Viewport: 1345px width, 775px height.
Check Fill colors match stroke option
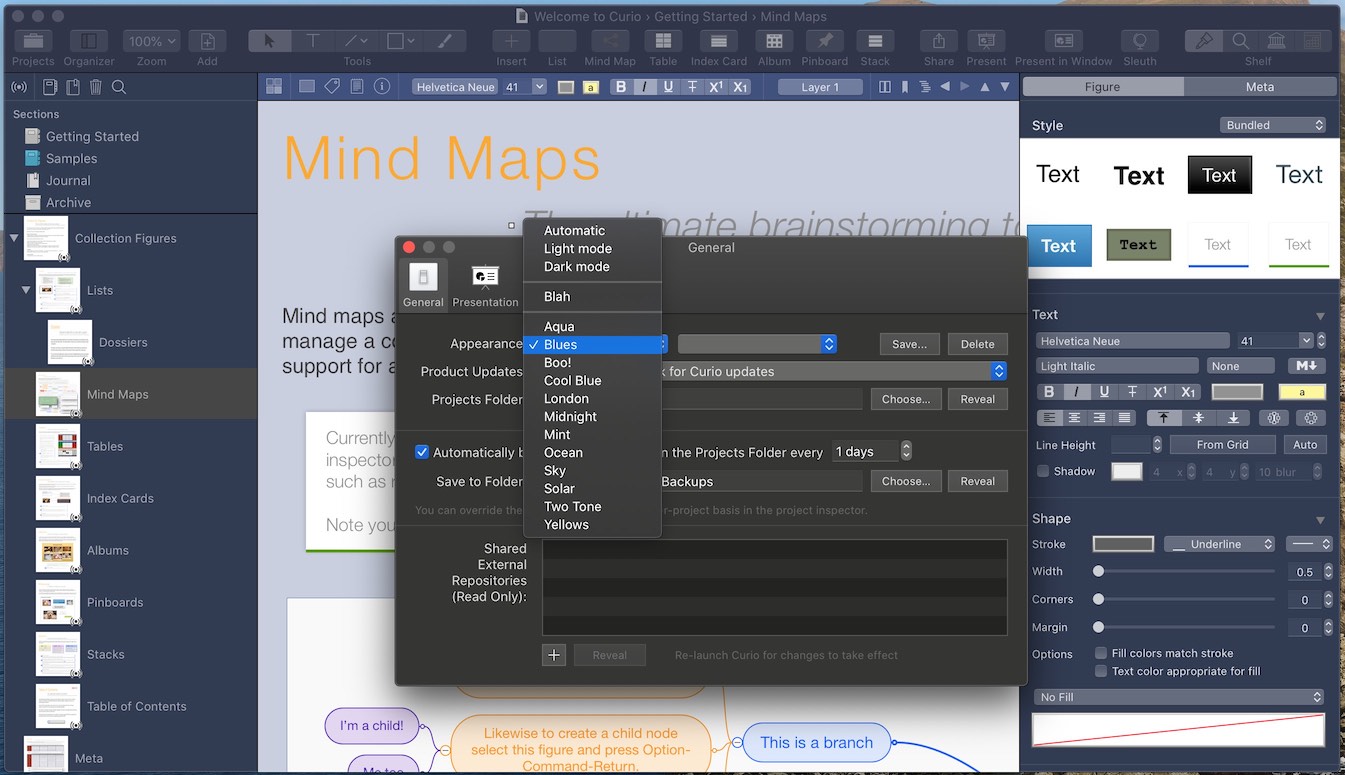pos(1101,653)
